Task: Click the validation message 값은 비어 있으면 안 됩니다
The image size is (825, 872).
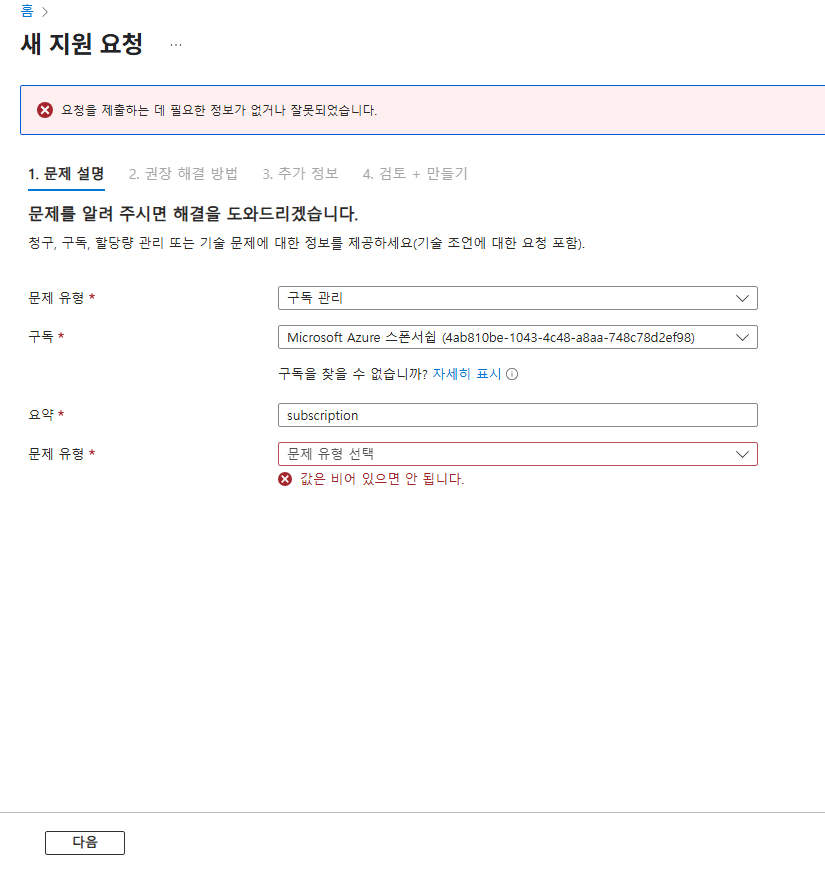Action: [382, 479]
